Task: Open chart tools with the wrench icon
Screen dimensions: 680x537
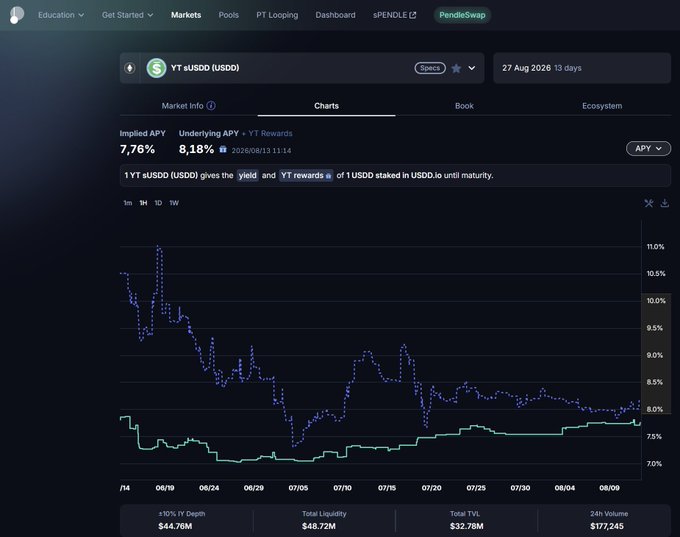Action: 648,203
